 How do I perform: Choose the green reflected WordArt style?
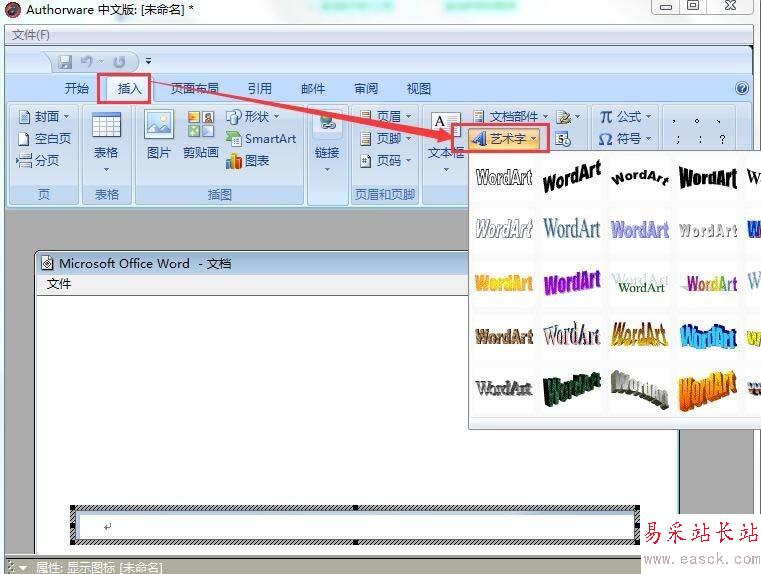pyautogui.click(x=640, y=283)
